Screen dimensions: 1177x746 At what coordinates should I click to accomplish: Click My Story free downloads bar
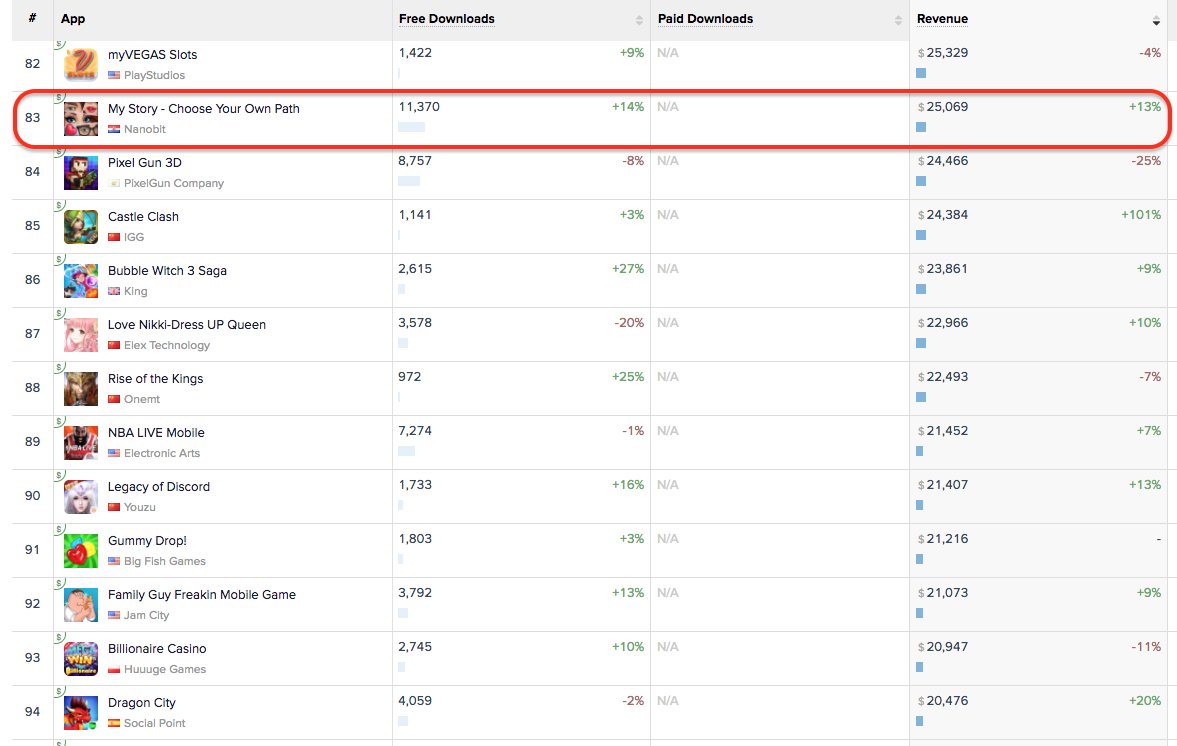point(411,127)
